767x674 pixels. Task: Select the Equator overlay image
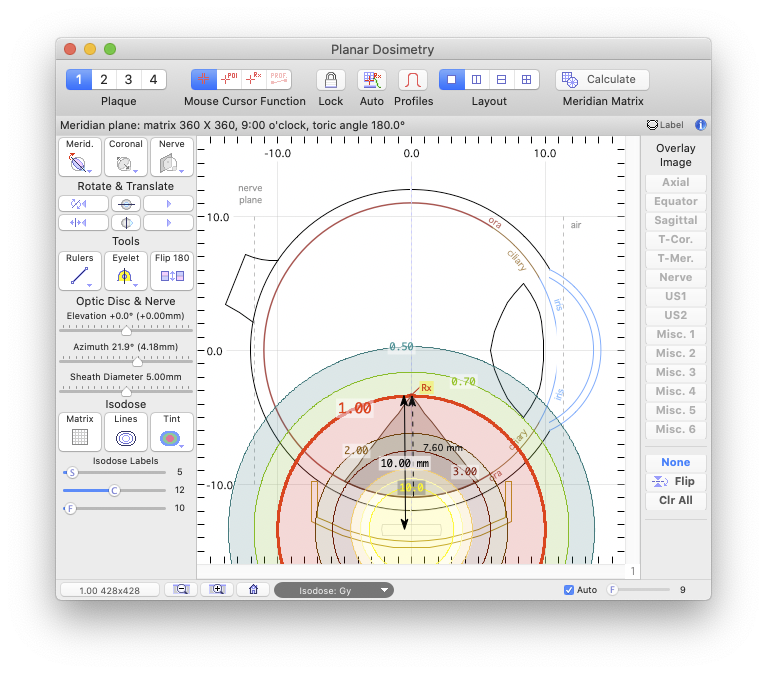[x=676, y=201]
